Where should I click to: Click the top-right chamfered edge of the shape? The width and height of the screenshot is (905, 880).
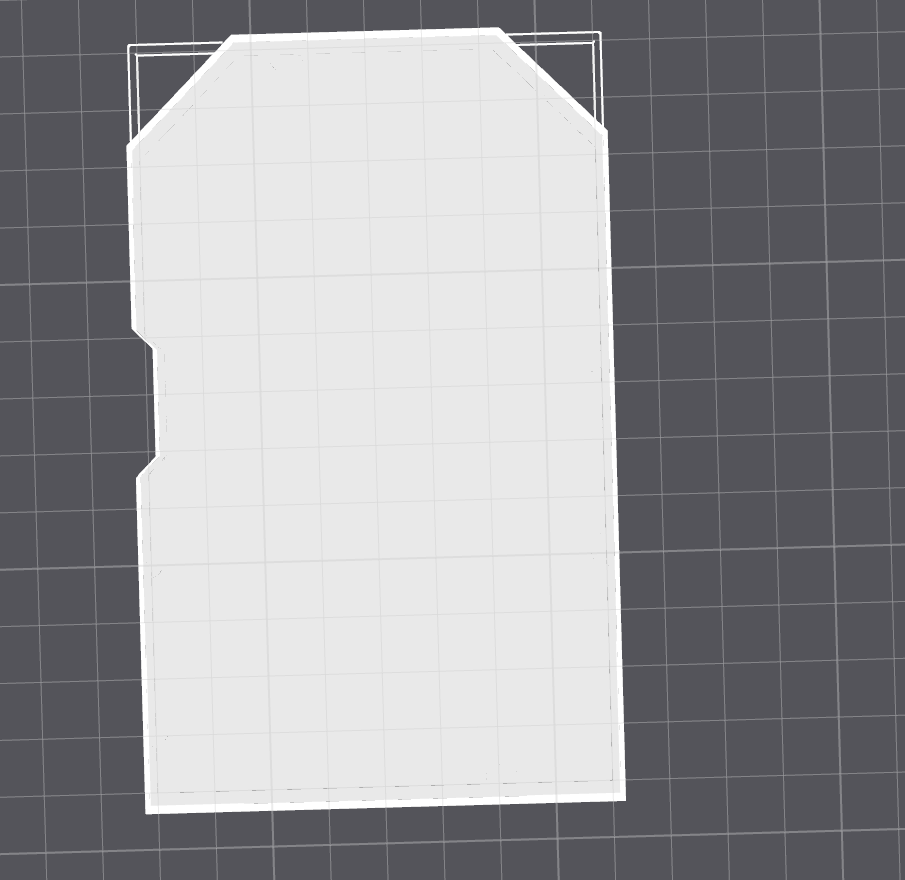551,82
